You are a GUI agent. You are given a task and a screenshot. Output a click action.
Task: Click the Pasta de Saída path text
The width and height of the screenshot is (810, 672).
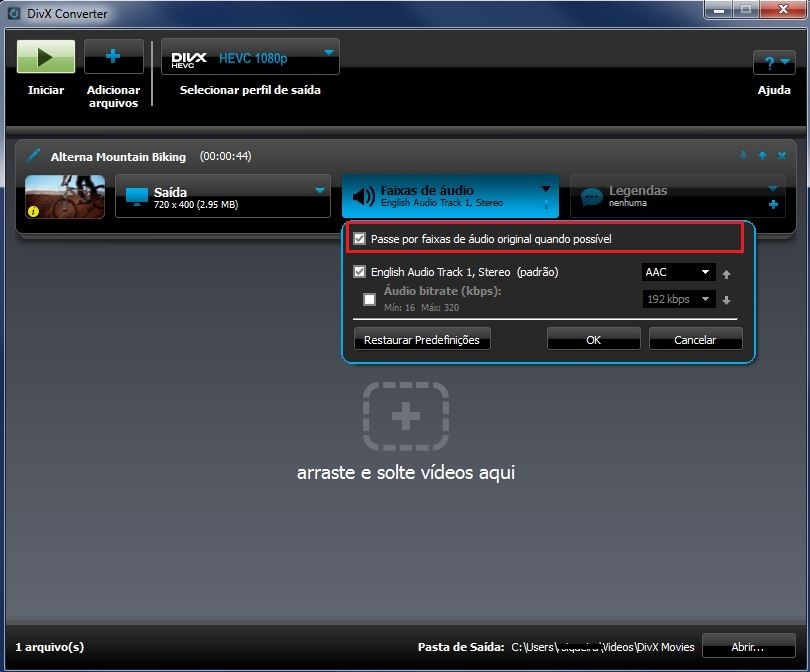click(x=603, y=647)
